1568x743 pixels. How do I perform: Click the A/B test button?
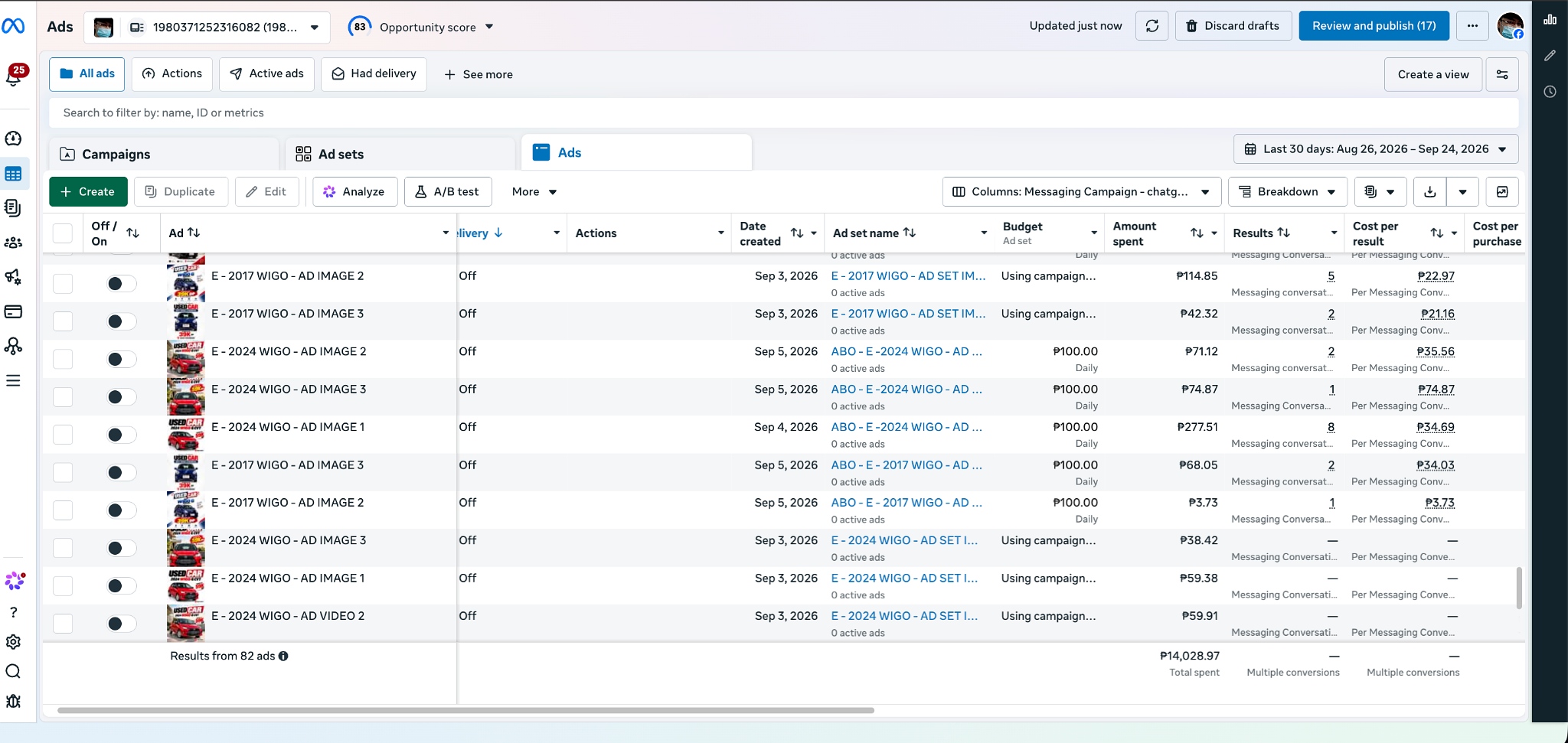tap(448, 192)
